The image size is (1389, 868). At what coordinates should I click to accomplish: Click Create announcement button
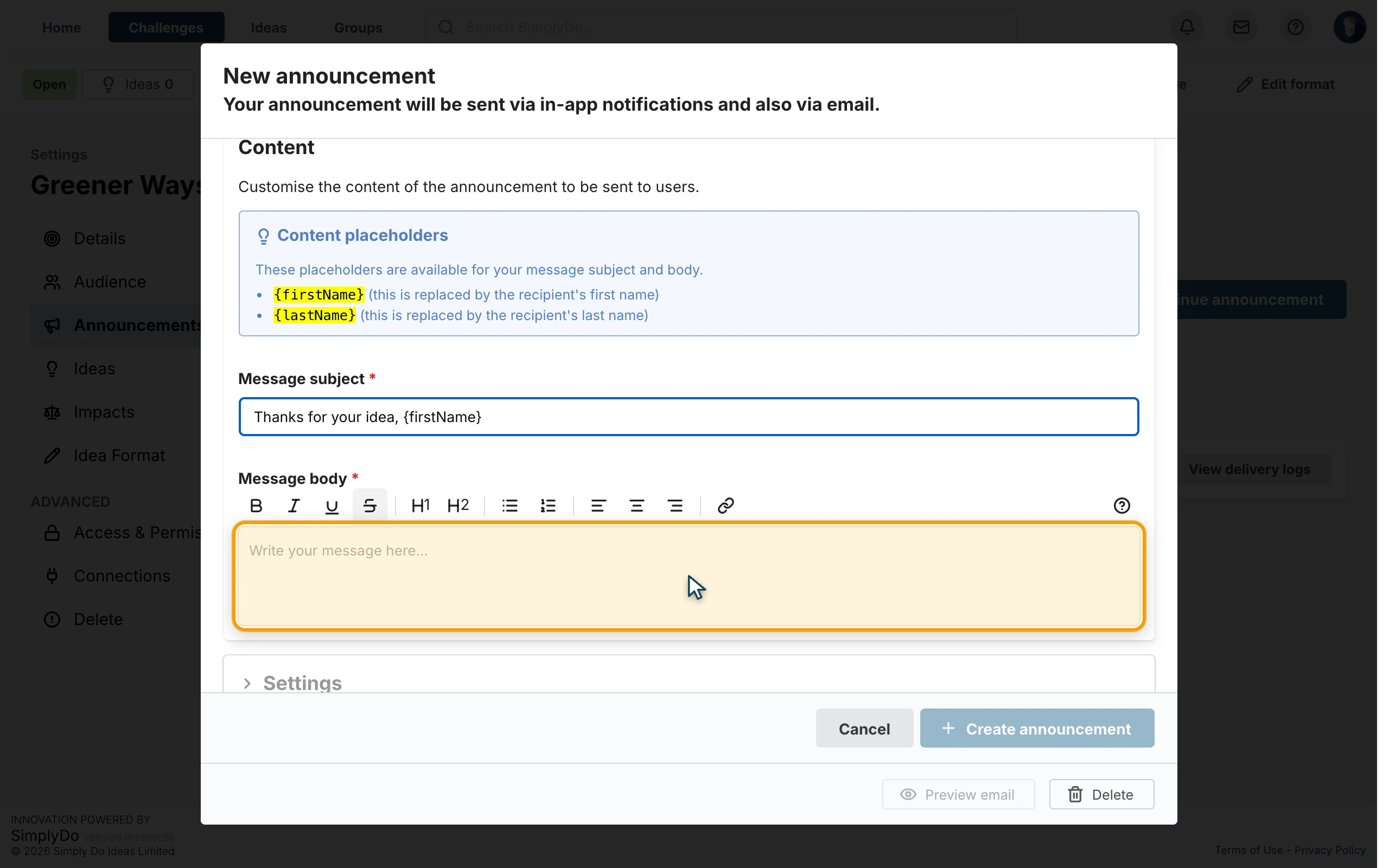coord(1036,729)
